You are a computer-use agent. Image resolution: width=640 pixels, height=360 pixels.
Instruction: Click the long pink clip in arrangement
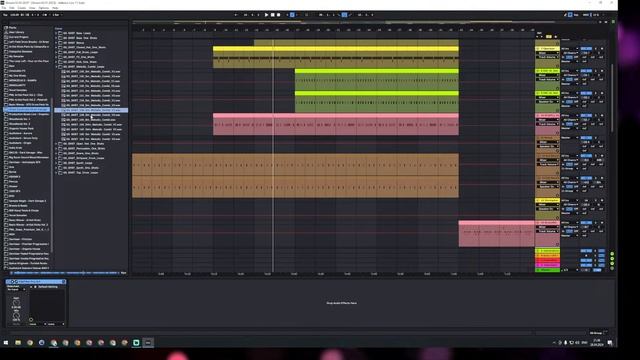point(336,124)
